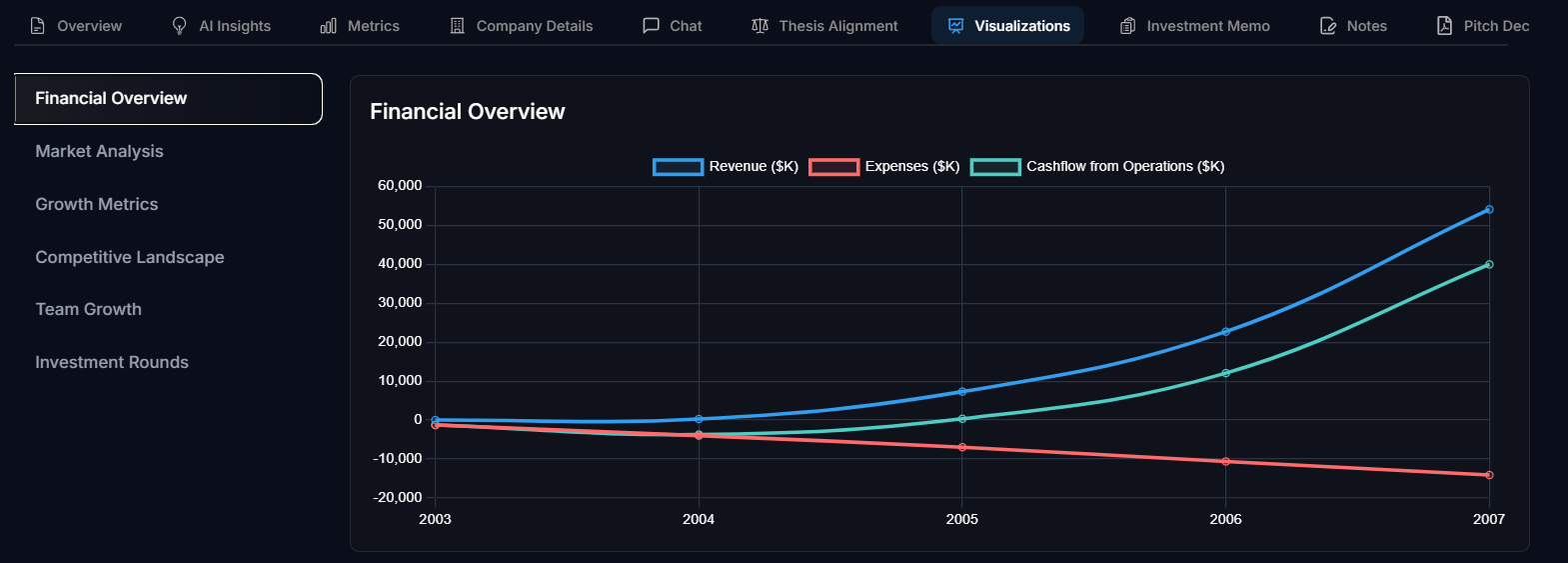1568x563 pixels.
Task: Click the Metrics bar chart icon
Action: coord(329,26)
